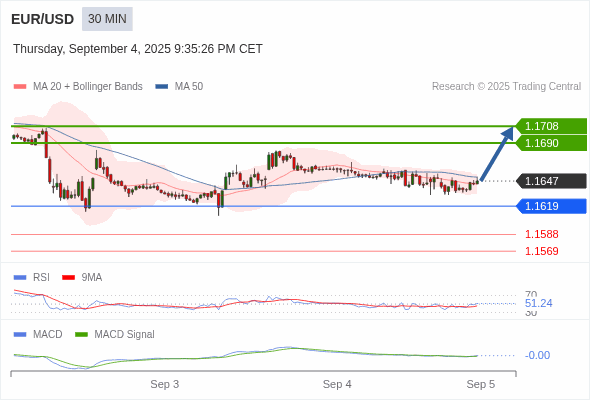
Task: Click the Sep 5 date axis label
Action: tap(481, 384)
